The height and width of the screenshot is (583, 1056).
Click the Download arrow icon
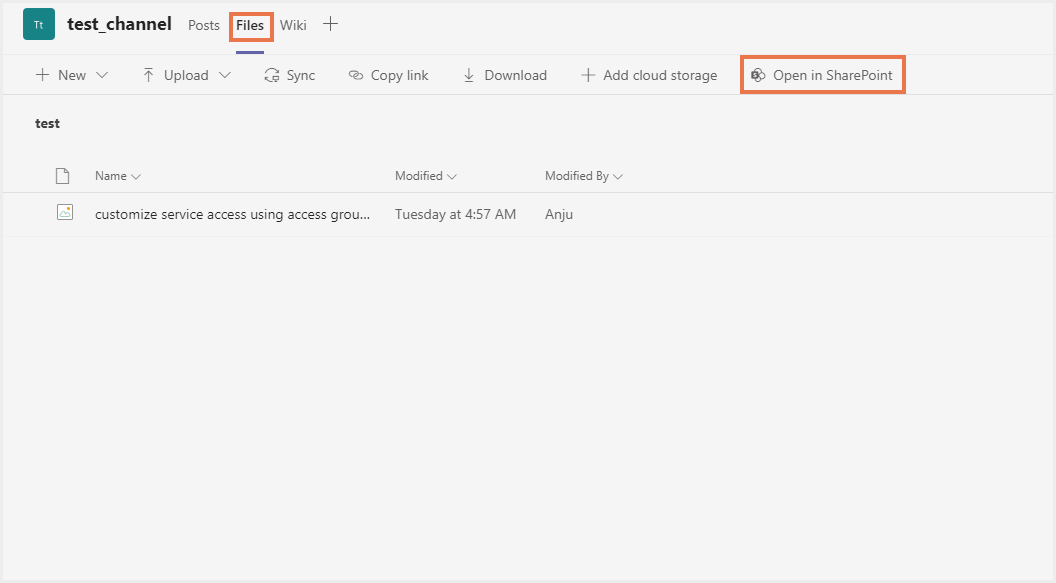pos(469,75)
